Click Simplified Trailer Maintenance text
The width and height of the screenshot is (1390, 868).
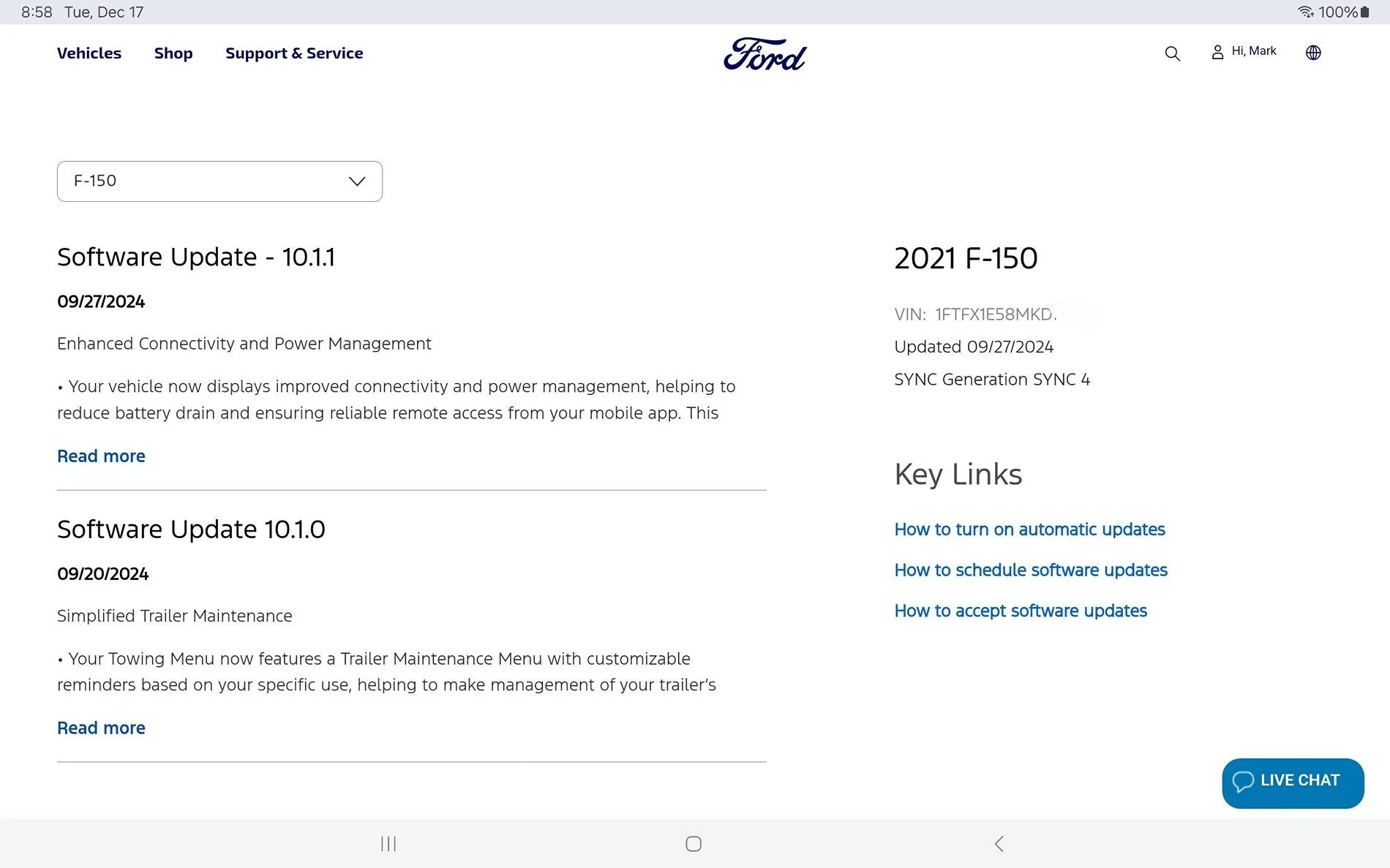(175, 616)
